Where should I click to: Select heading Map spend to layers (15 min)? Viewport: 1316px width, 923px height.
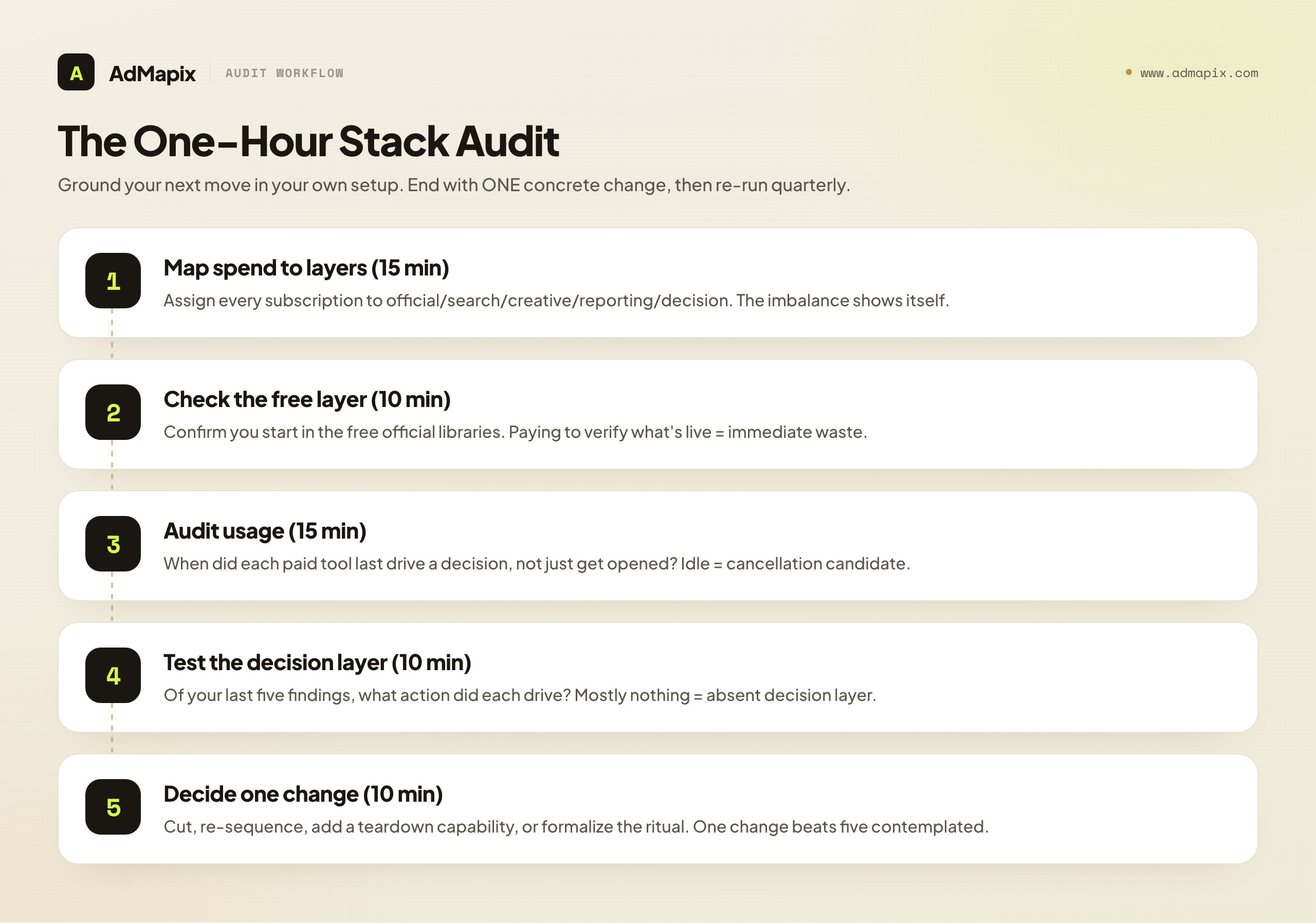(306, 268)
